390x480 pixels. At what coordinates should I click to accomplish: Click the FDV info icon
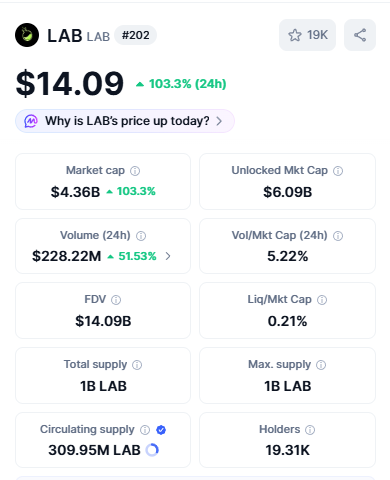coord(116,300)
